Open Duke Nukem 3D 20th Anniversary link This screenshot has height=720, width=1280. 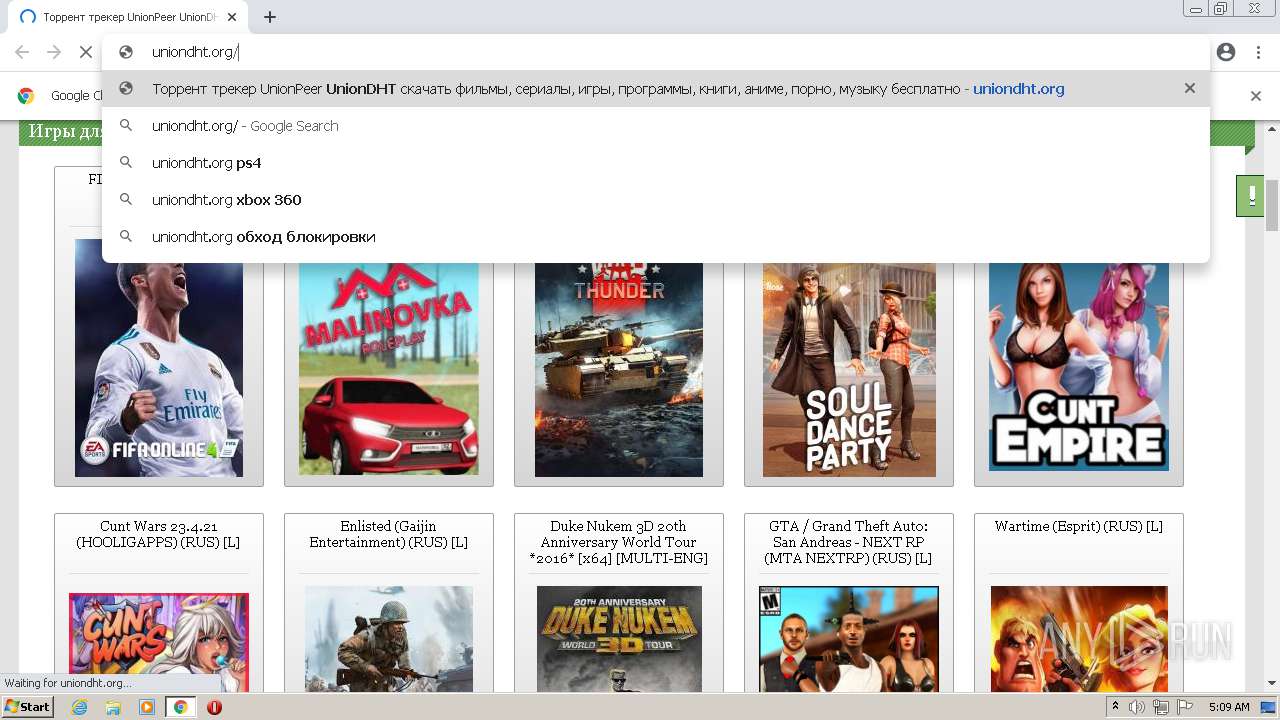click(x=619, y=542)
